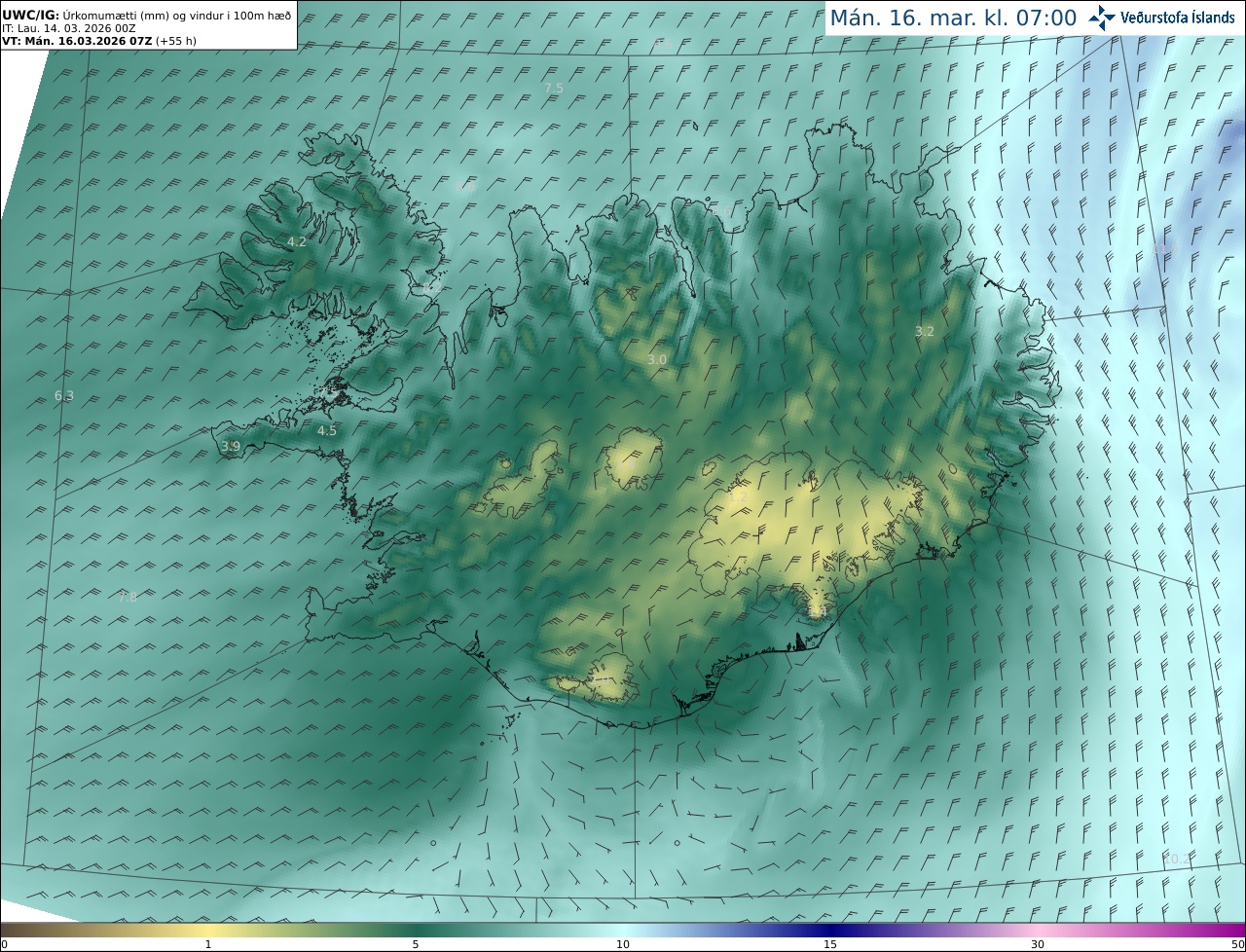Click the IT: Lau. 14. 03. 2026 00Z line
Screen dimensions: 1246x952
(69, 28)
